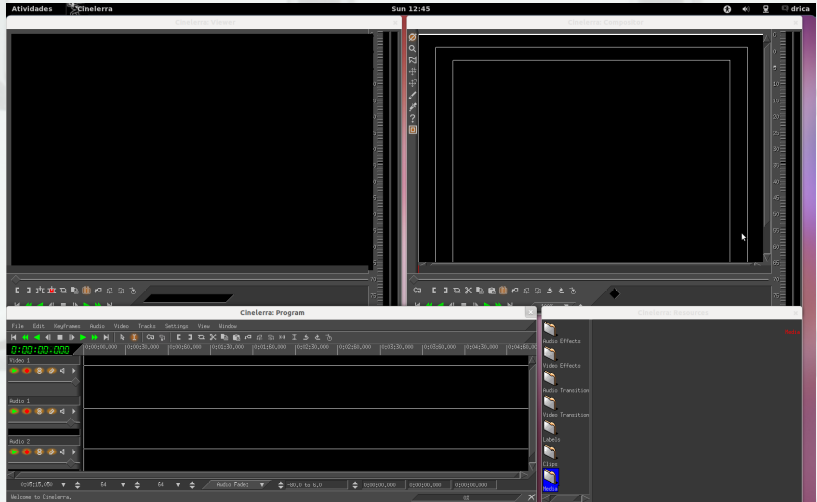Image resolution: width=817 pixels, height=502 pixels.
Task: Open the tool info question-mark in Compositor
Action: coord(412,118)
